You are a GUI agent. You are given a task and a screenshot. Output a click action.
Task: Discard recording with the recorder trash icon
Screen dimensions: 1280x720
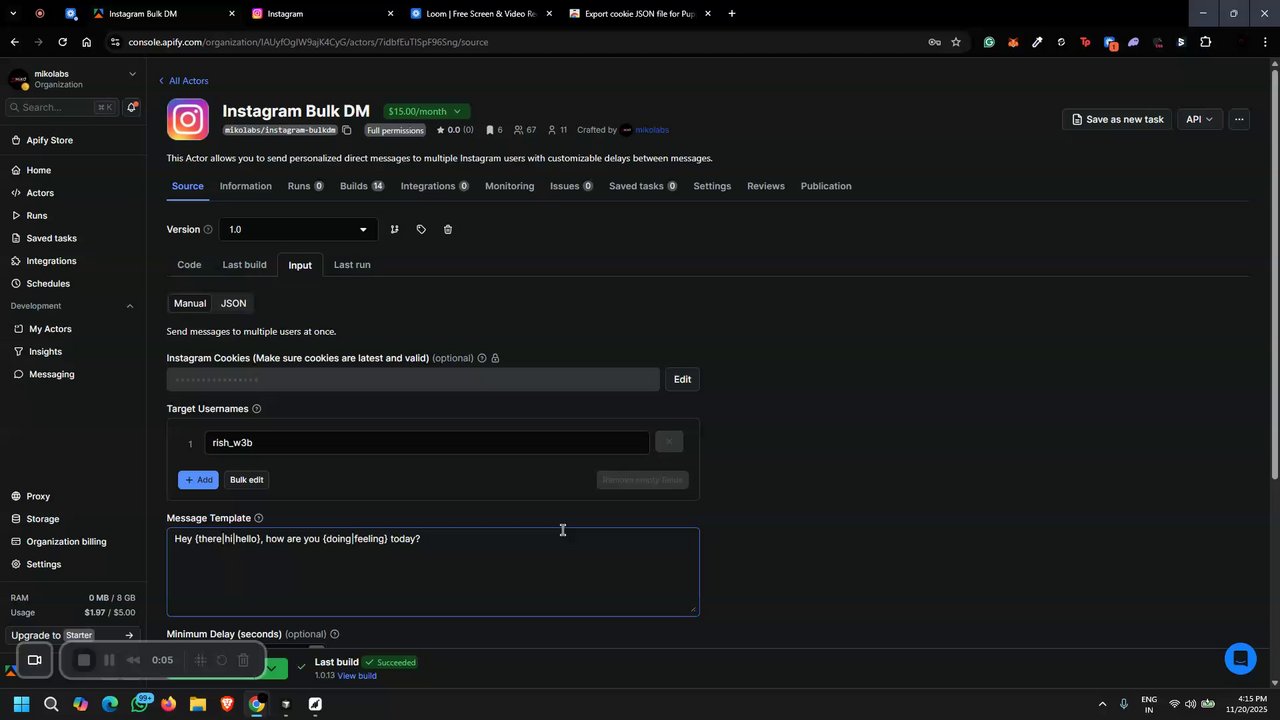click(x=243, y=660)
